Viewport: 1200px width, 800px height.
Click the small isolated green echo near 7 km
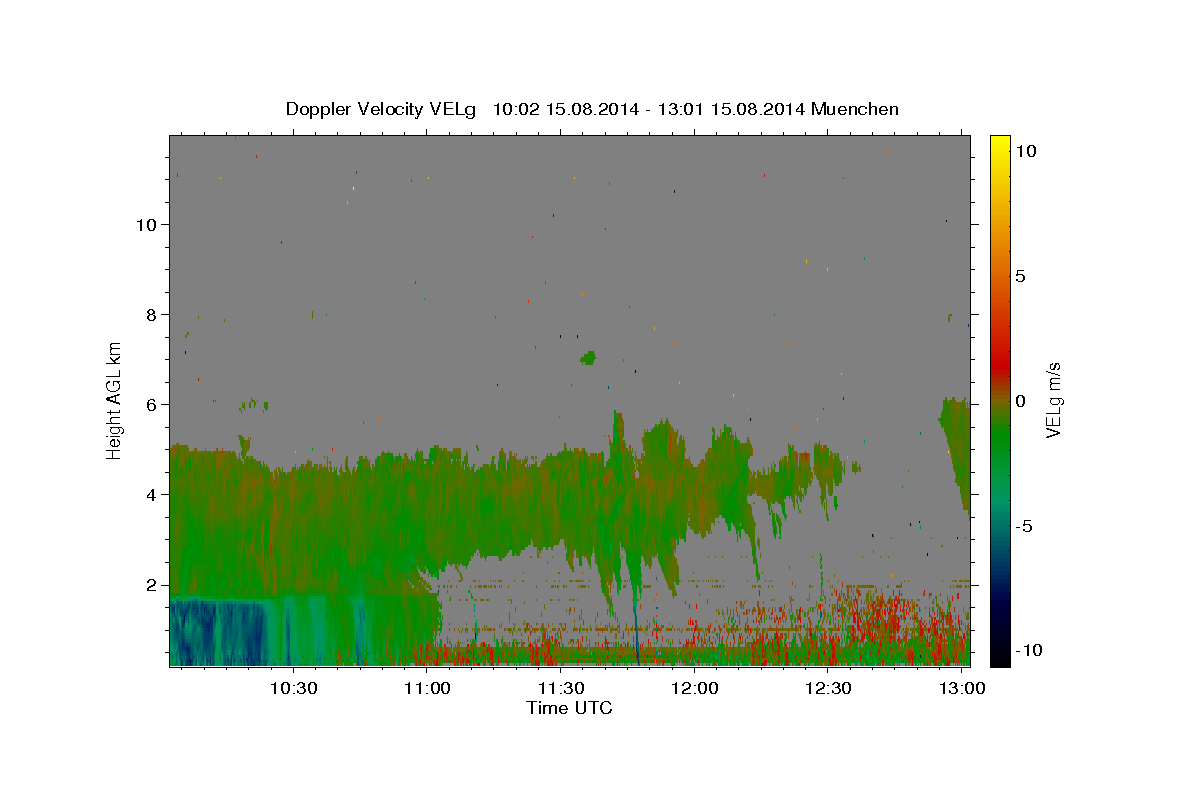coord(588,357)
